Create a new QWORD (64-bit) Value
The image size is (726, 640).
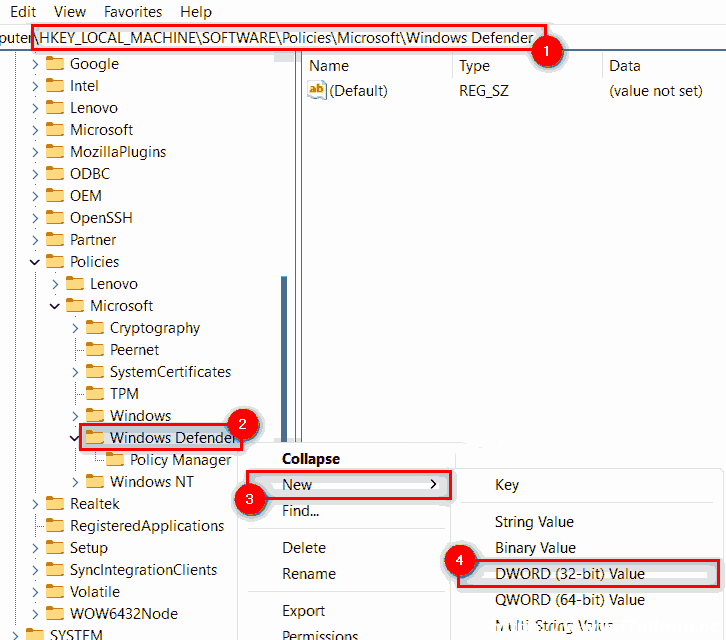tap(570, 600)
